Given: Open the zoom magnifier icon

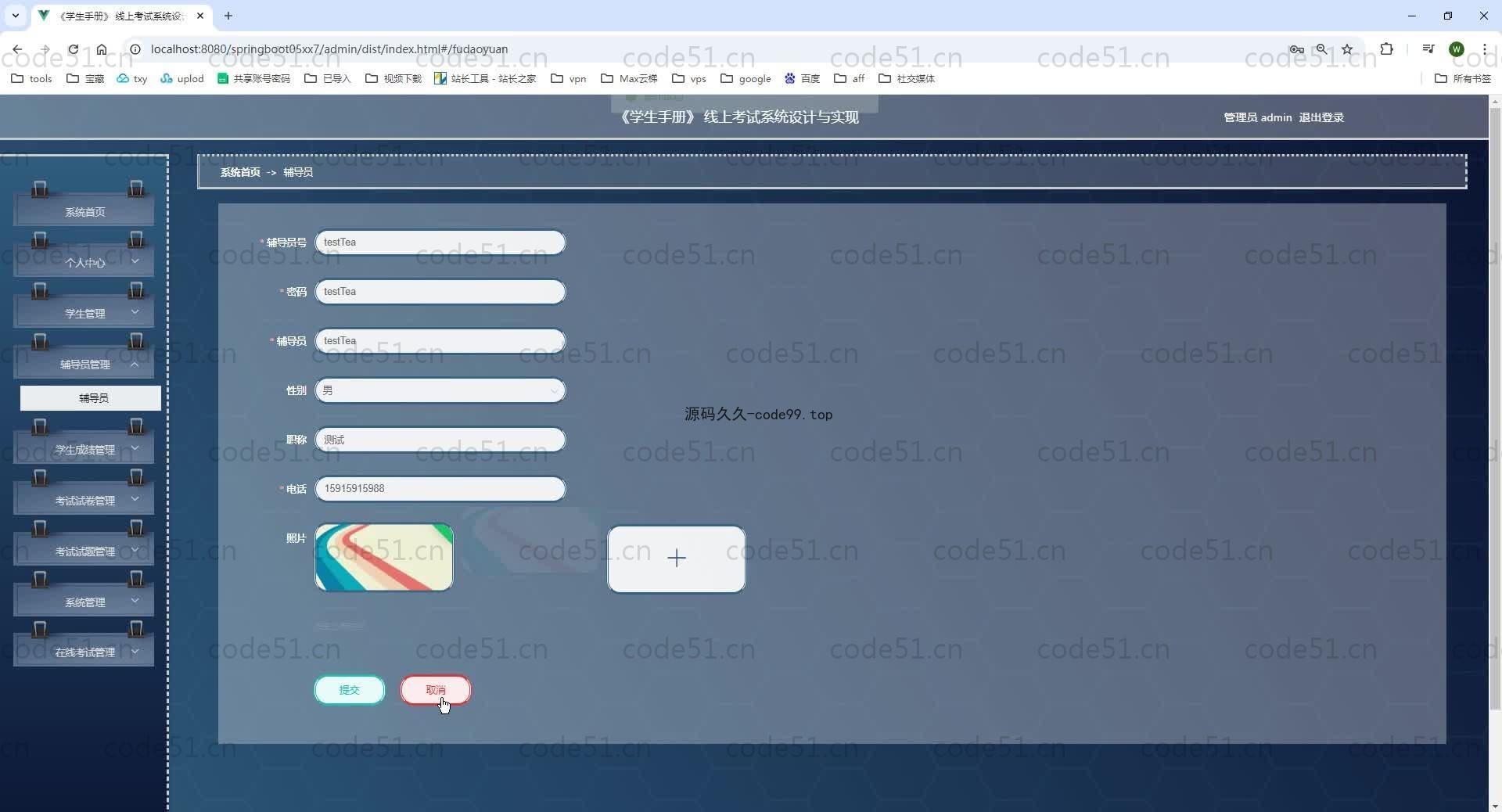Looking at the screenshot, I should coord(1321,49).
